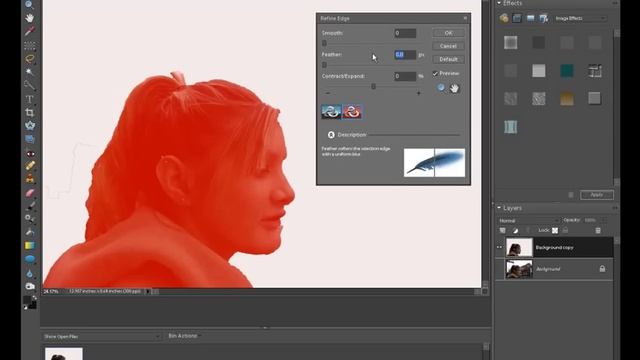Click Cancel in Refine Edge dialog
640x360 pixels.
click(448, 46)
